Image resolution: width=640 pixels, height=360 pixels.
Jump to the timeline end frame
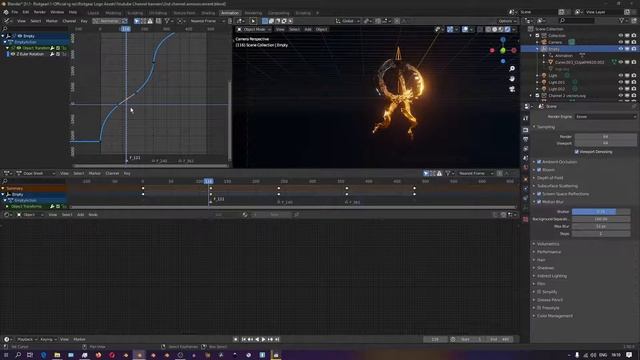point(277,339)
